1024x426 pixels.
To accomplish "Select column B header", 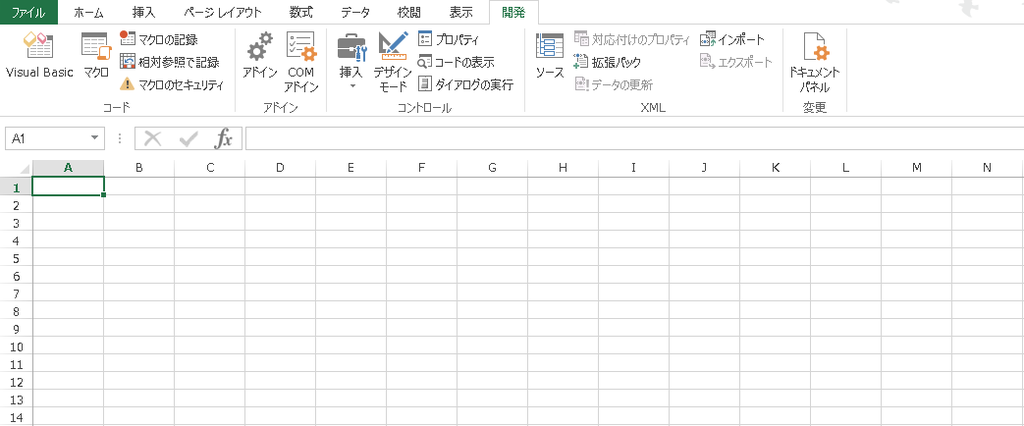I will (x=139, y=168).
